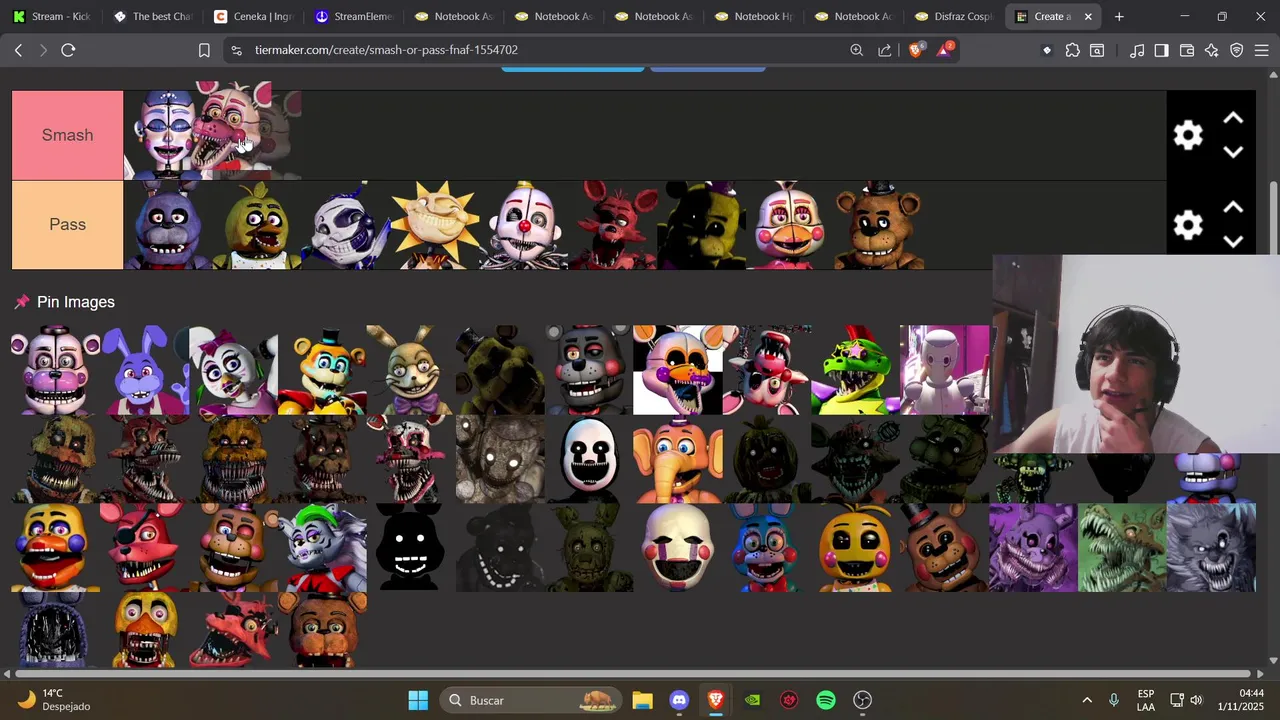Open OBS Studio from the taskbar
This screenshot has width=1280, height=720.
click(863, 700)
